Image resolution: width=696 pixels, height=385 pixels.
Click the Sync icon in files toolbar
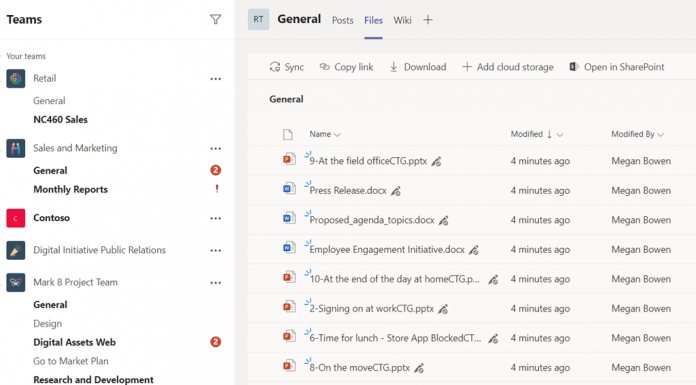pyautogui.click(x=275, y=67)
